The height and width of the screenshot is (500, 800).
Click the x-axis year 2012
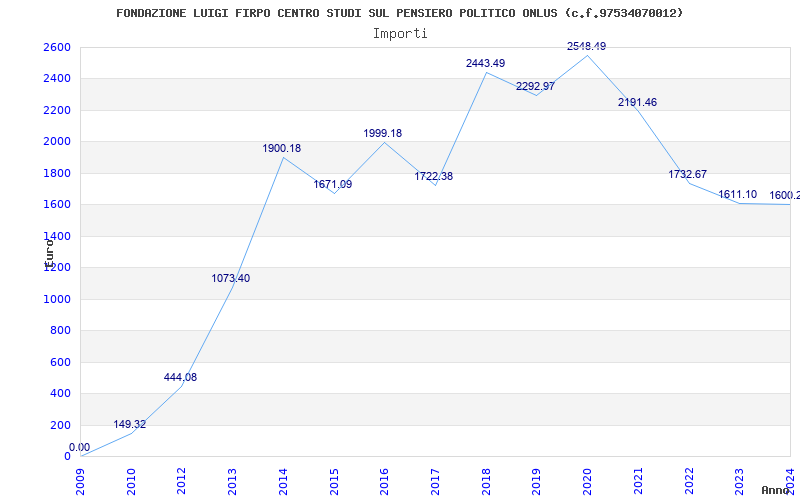click(182, 481)
